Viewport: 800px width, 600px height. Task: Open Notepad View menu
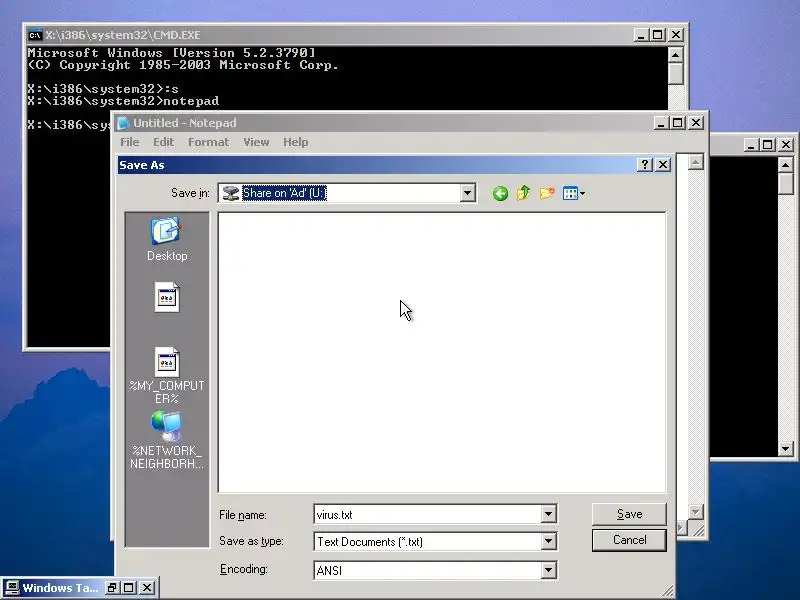[x=256, y=142]
